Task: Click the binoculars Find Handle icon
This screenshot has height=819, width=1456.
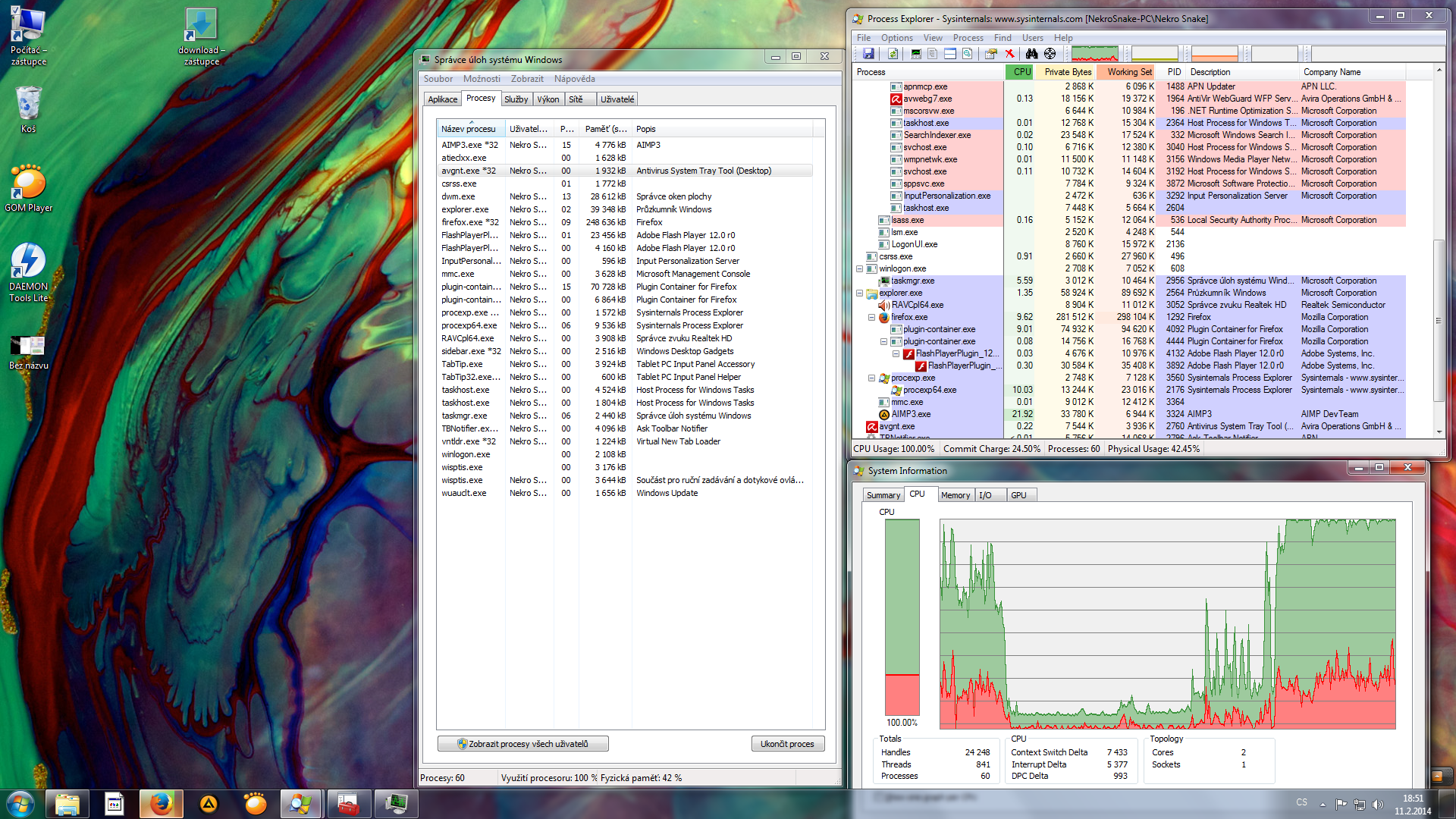Action: [1031, 54]
